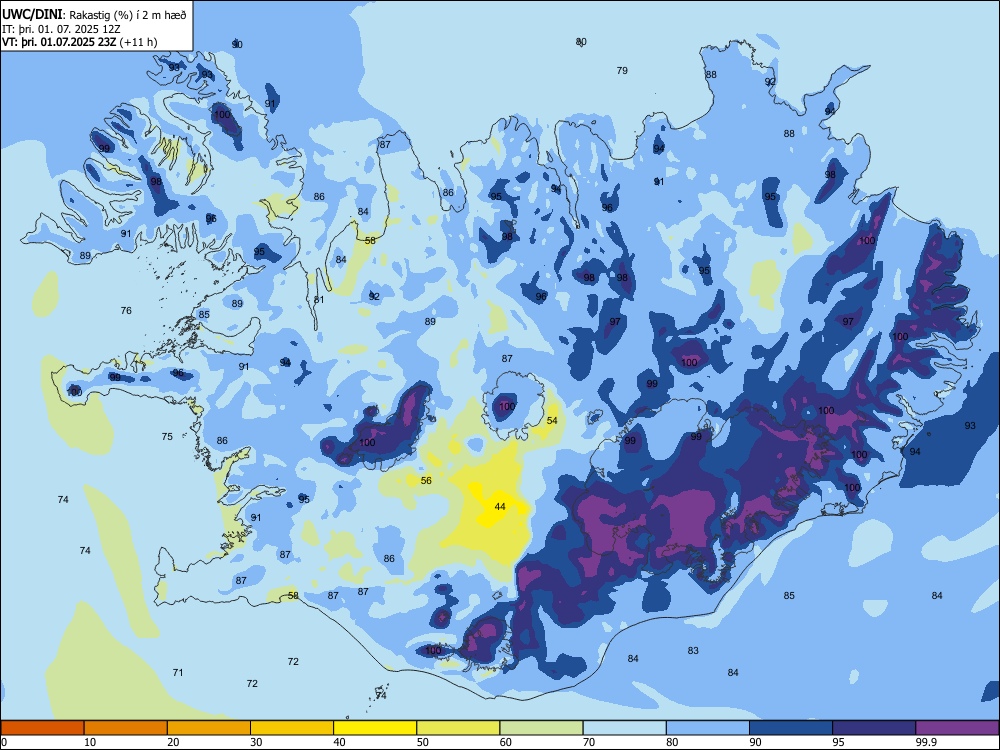Click the '50' legend scale label
The image size is (1000, 750).
tap(423, 742)
